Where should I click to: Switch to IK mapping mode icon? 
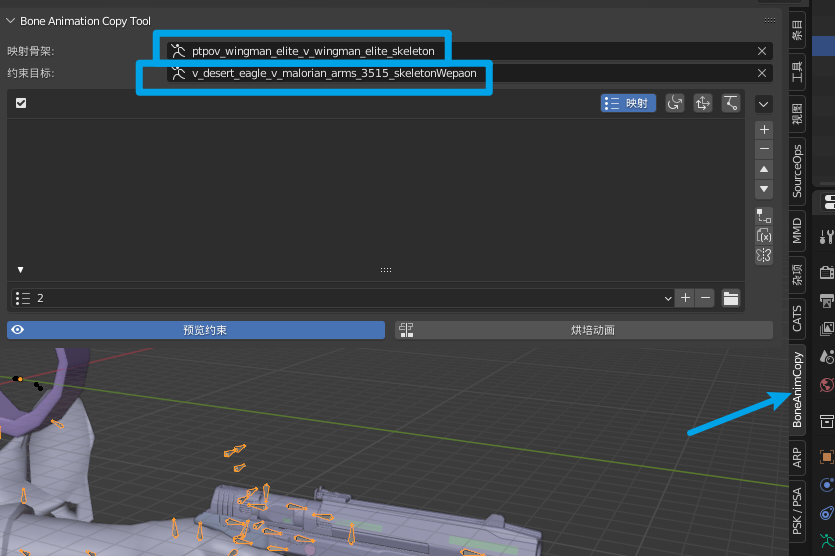731,103
